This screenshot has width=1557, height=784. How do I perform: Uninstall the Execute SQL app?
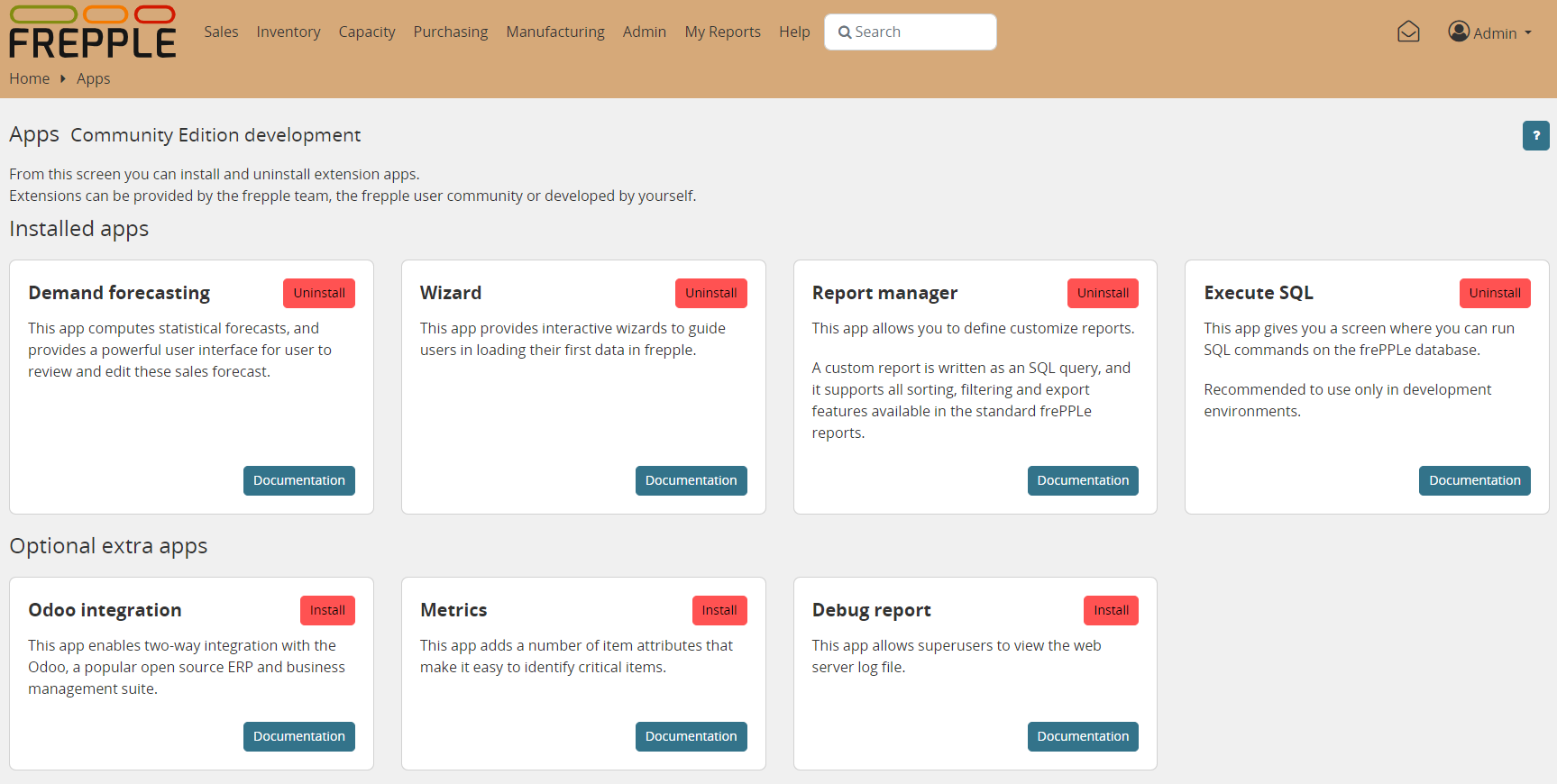1494,293
